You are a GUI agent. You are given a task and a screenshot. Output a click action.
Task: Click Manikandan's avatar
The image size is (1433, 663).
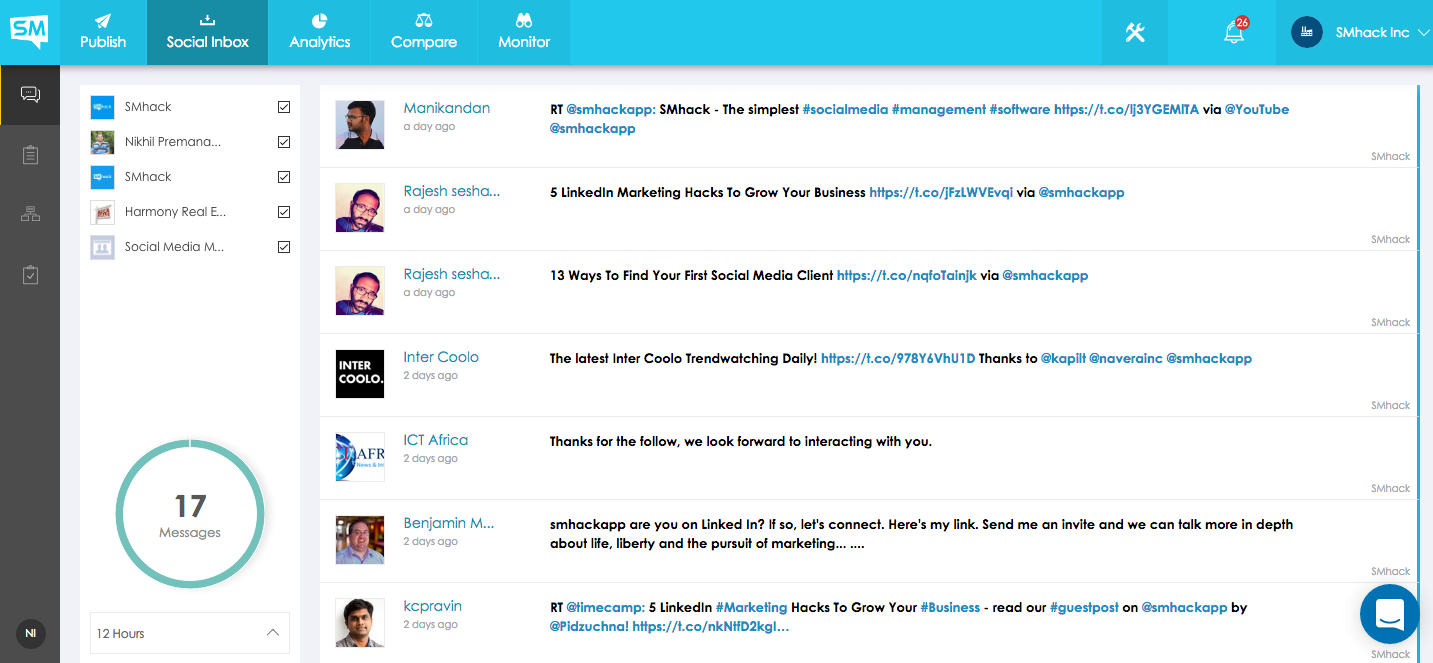(360, 125)
